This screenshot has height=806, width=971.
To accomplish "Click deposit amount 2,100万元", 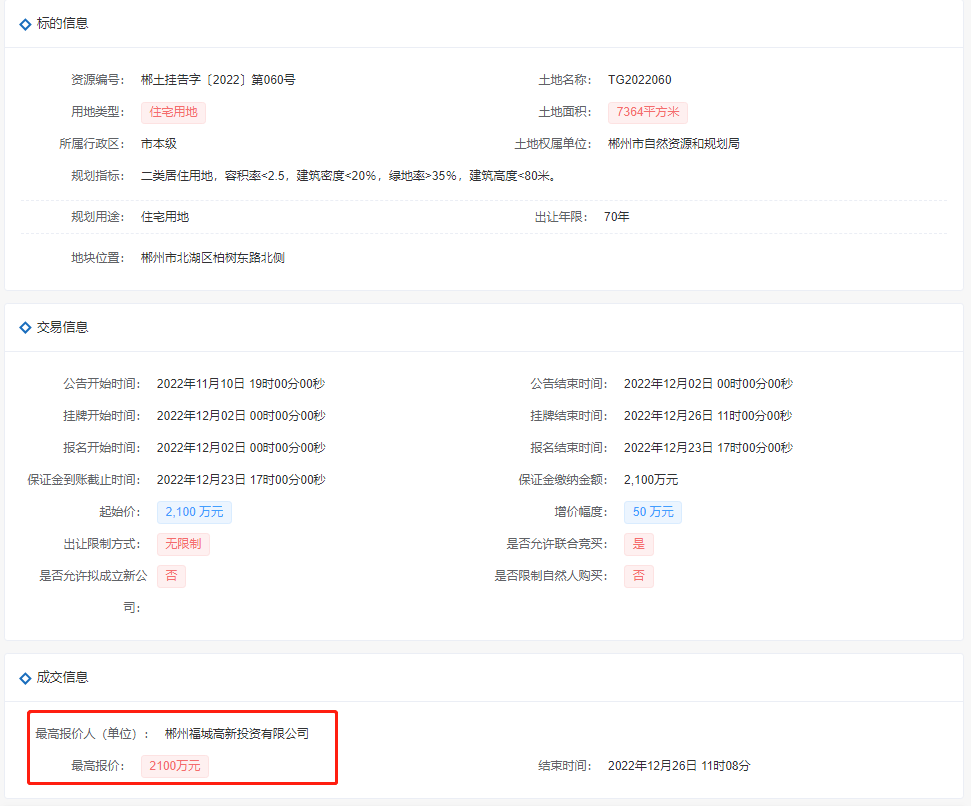I will tap(651, 480).
